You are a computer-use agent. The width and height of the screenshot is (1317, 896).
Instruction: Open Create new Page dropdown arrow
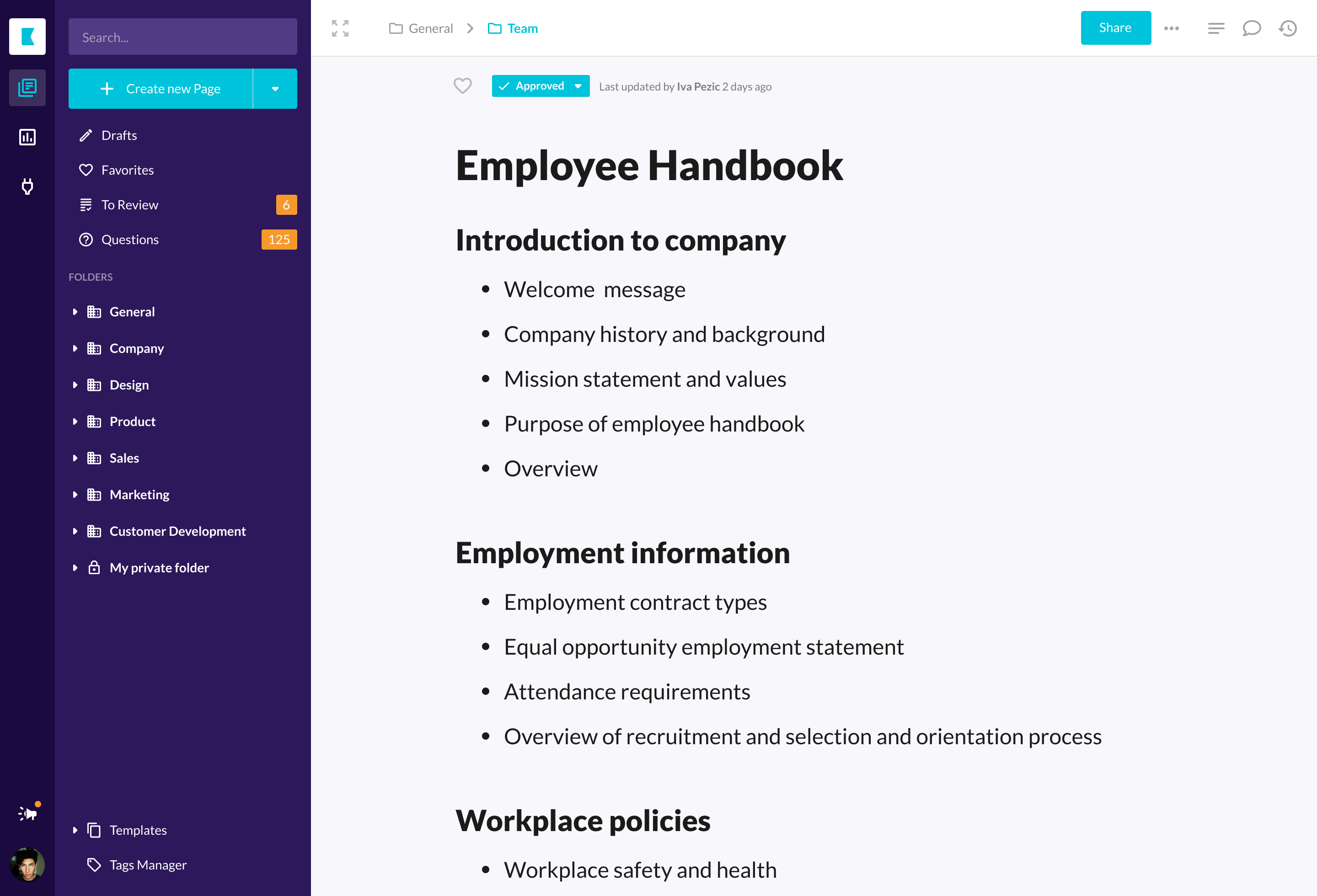(275, 89)
